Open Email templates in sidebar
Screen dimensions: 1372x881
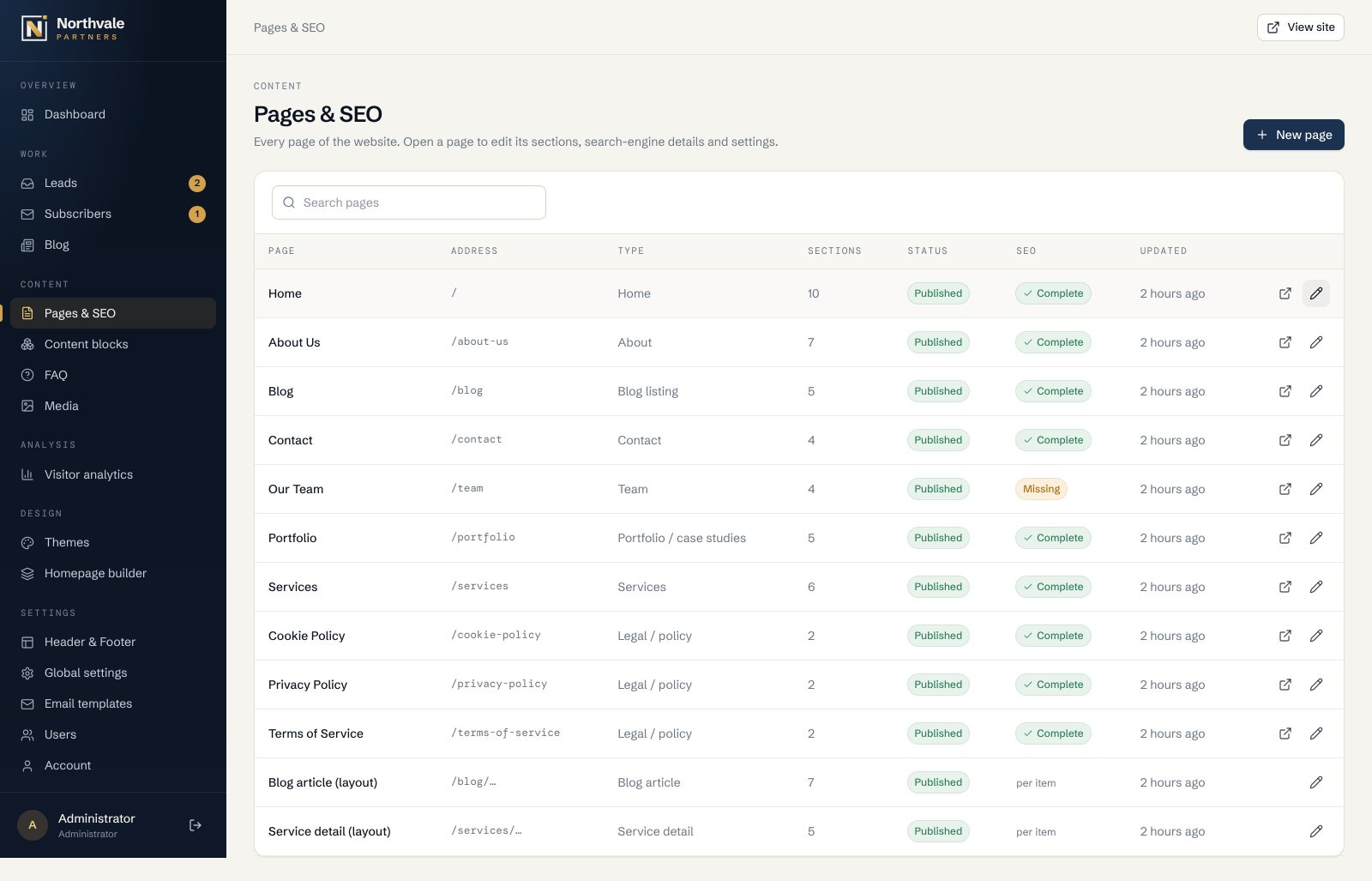113,703
